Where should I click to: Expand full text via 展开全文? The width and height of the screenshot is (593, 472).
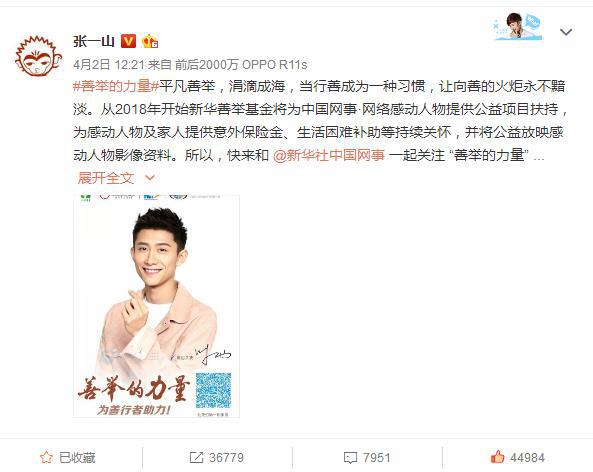click(x=106, y=178)
